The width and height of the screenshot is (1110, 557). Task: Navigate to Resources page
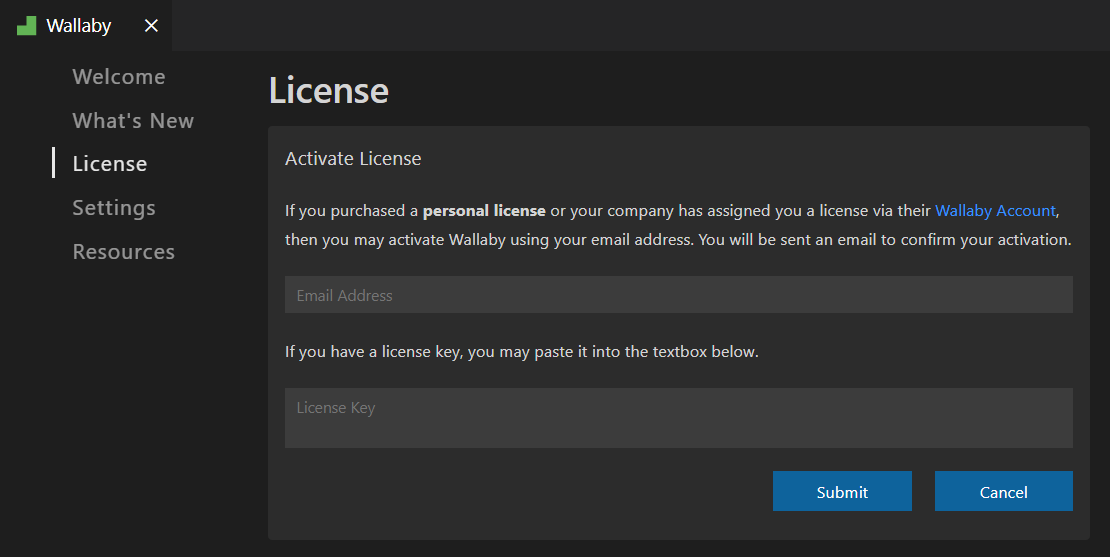pos(124,251)
